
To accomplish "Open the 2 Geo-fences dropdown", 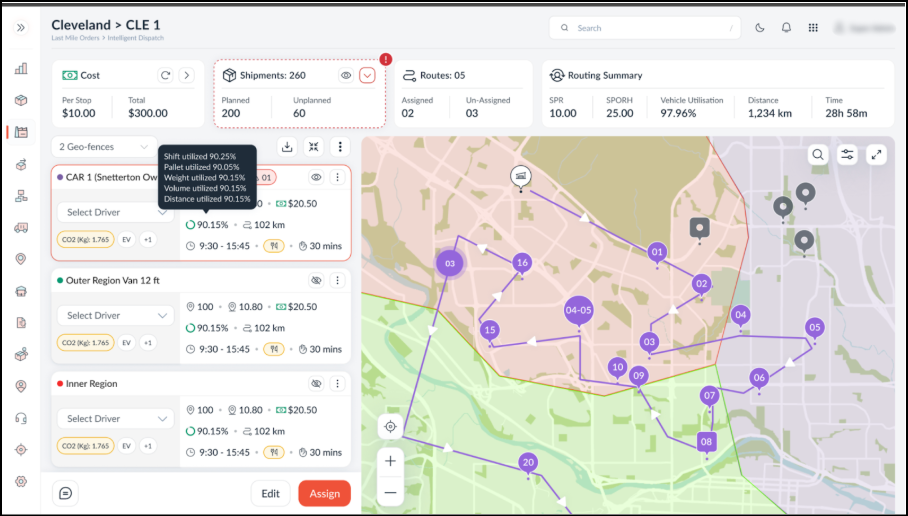I will (x=104, y=147).
